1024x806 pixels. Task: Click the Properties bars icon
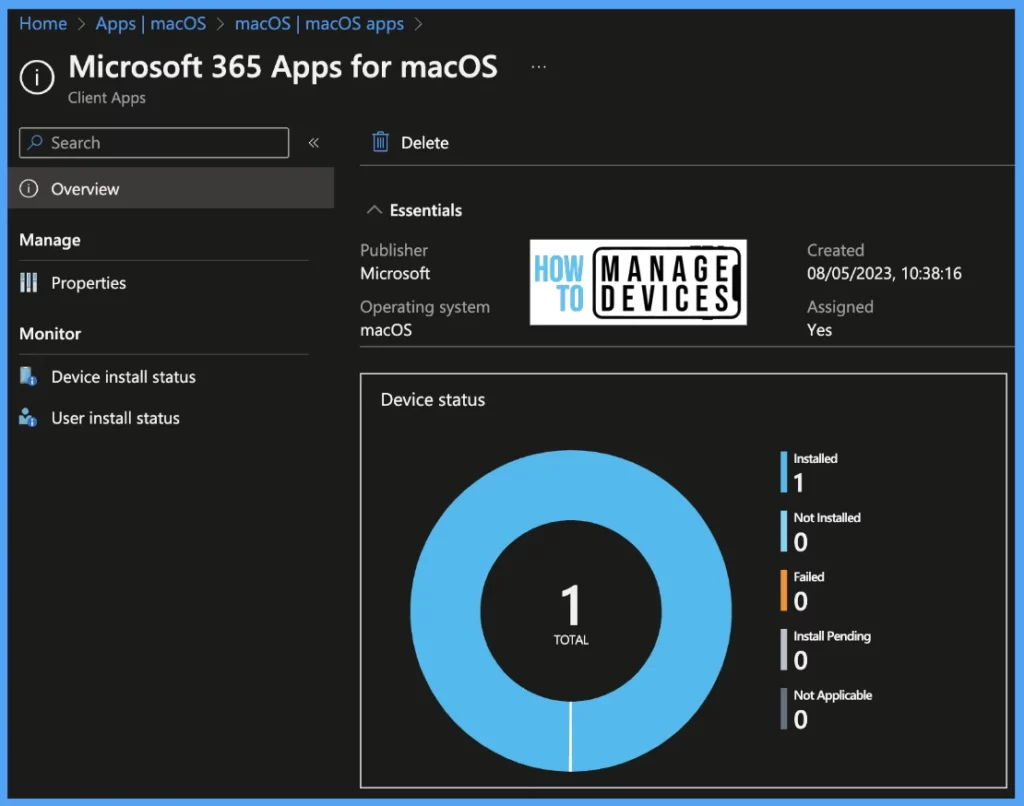29,283
